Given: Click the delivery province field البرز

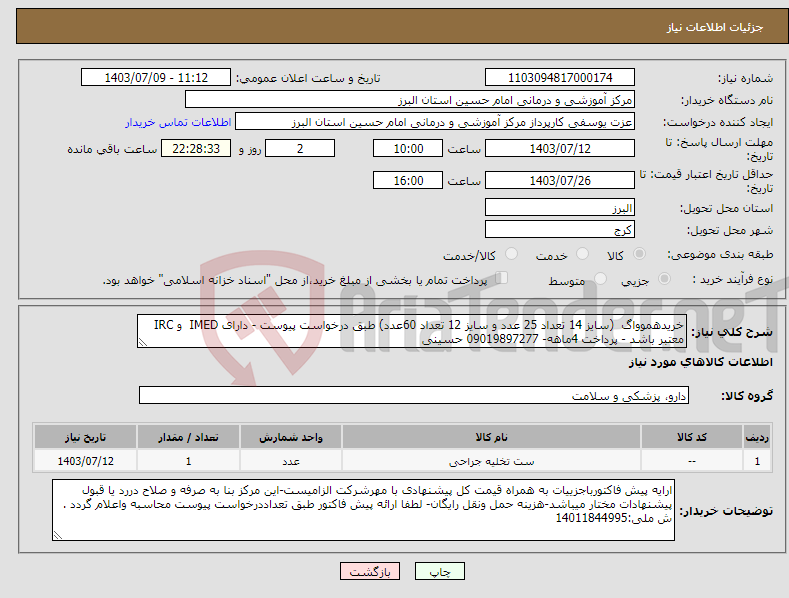Looking at the screenshot, I should (x=560, y=207).
